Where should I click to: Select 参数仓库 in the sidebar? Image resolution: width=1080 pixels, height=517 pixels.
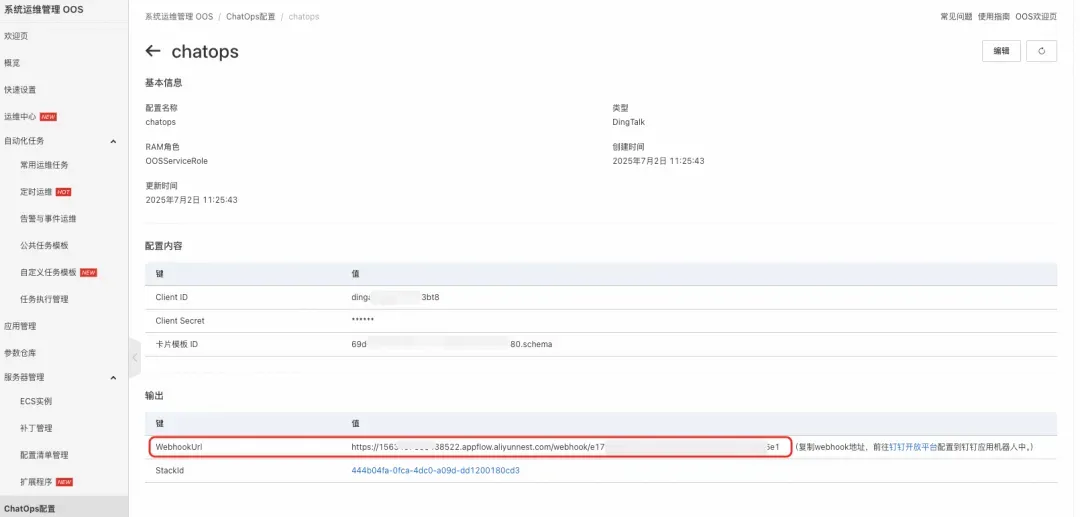20,353
